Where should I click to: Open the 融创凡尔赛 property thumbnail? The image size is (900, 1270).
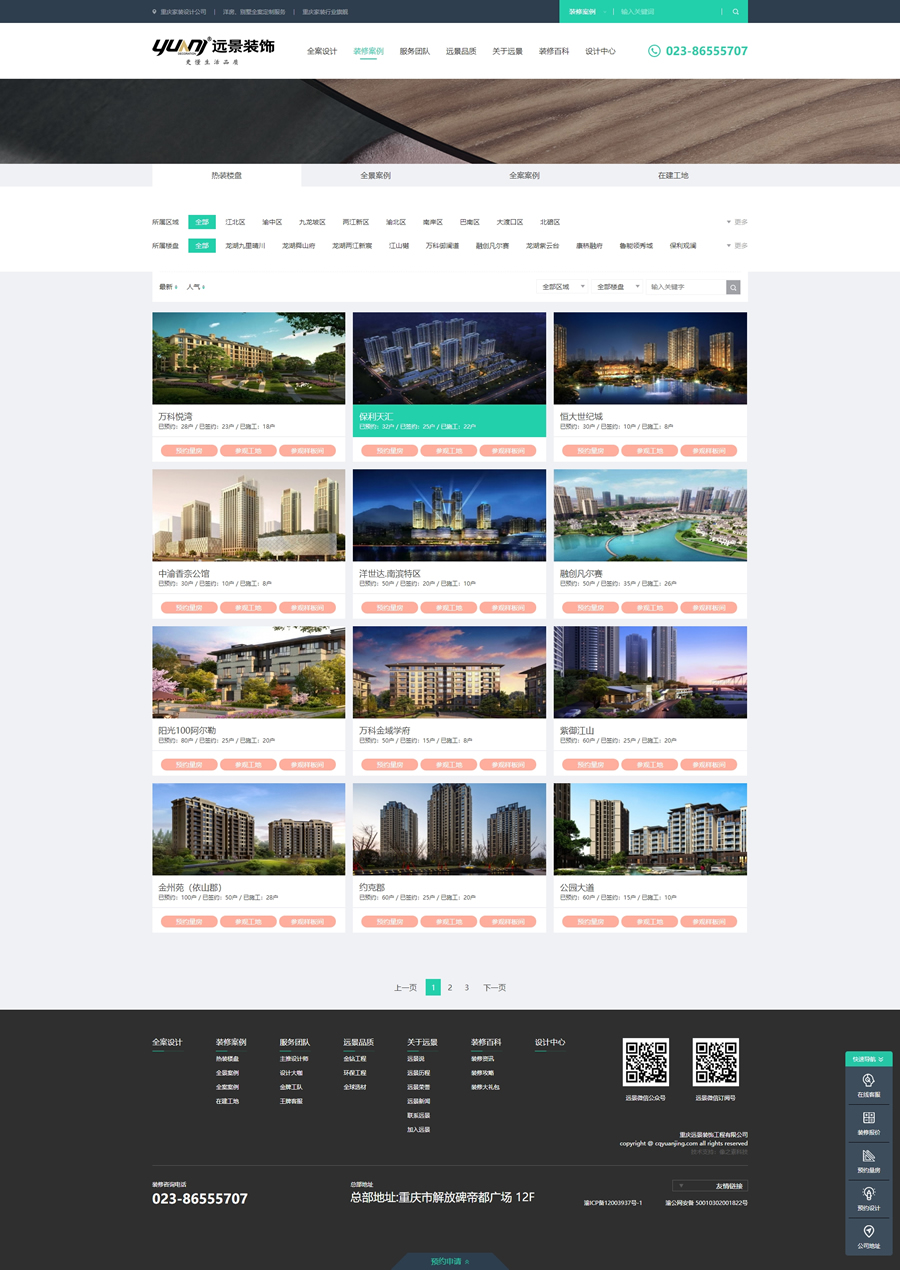[650, 516]
